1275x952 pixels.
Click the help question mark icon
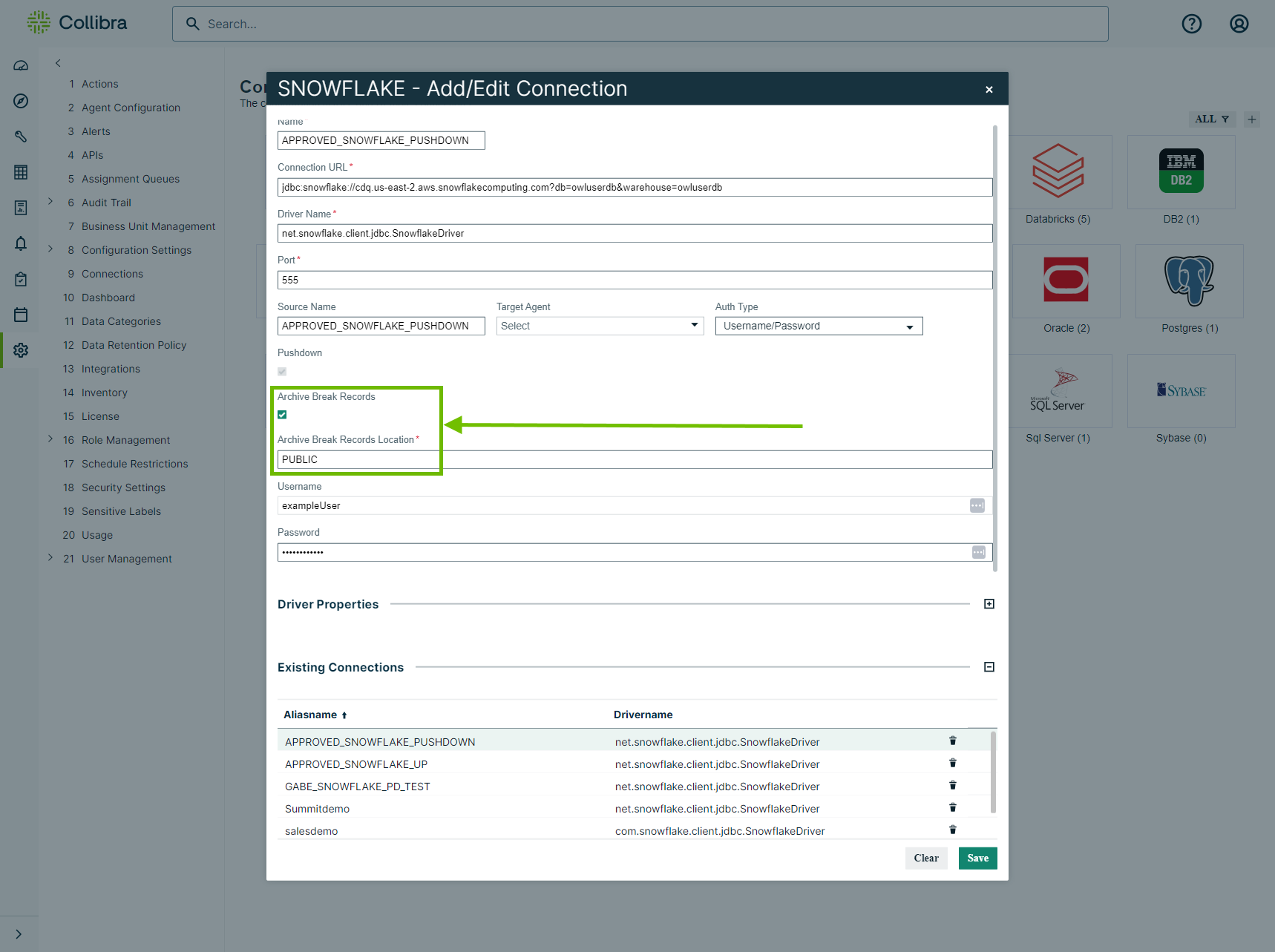click(1191, 24)
